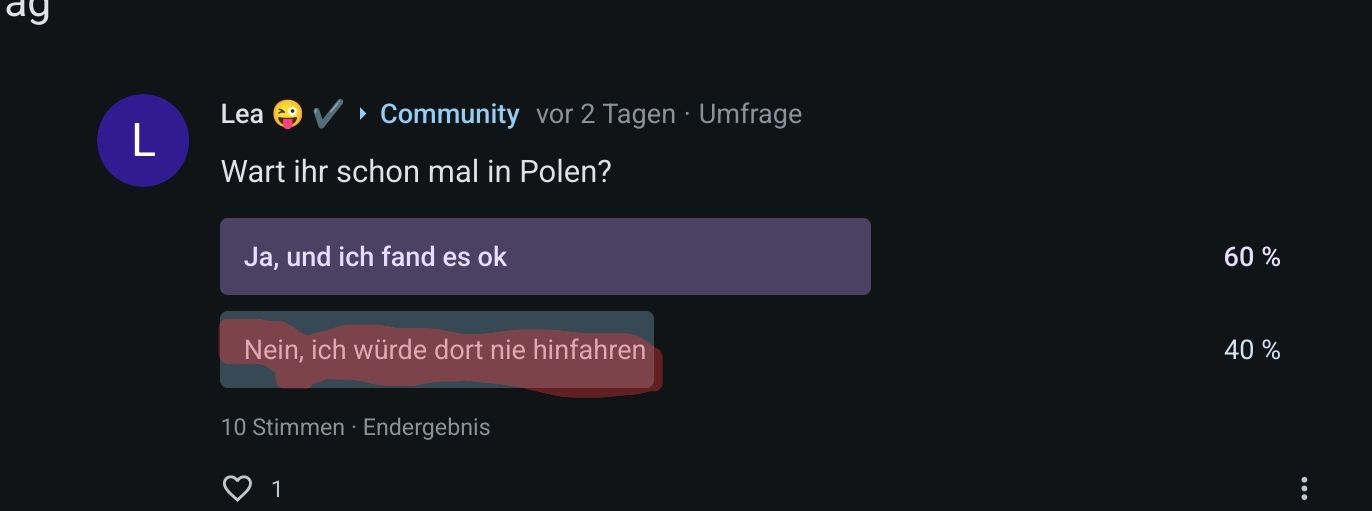Click the "10 Stimmen" vote count
1372x511 pixels.
(282, 427)
